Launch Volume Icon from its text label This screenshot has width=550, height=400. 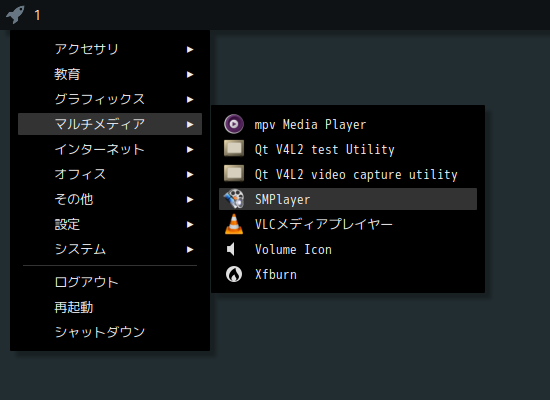pos(293,249)
